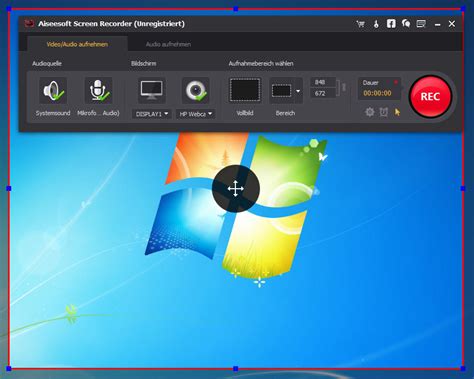
Task: Click the height field showing 672
Action: 323,93
